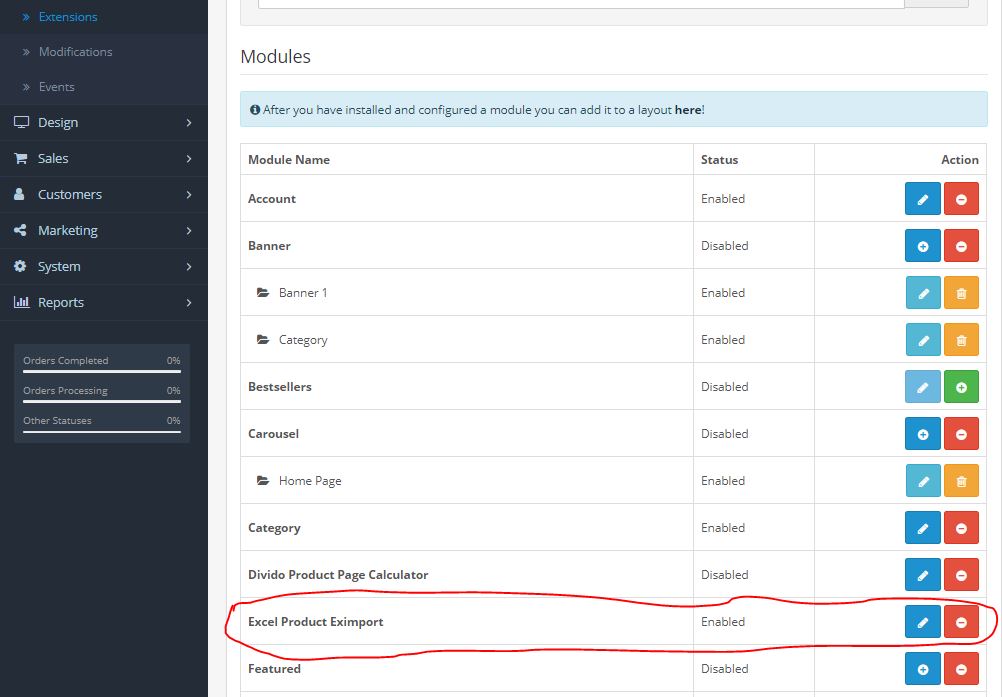Add a new Banner module instance
The height and width of the screenshot is (697, 1002).
coord(922,246)
